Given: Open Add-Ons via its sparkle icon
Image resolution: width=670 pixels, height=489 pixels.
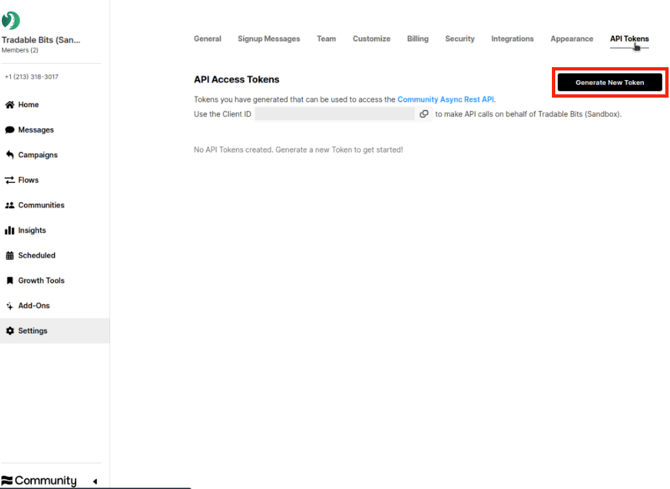Looking at the screenshot, I should [x=10, y=306].
